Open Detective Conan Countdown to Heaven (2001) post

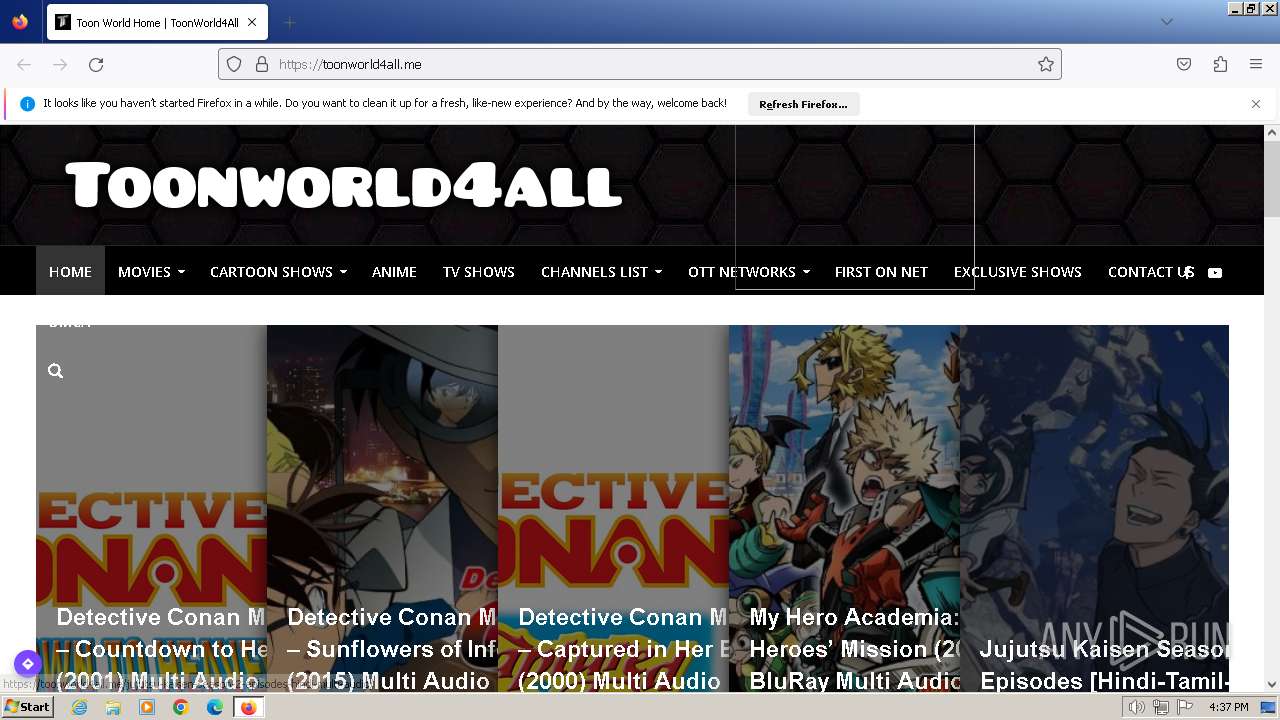[x=151, y=508]
